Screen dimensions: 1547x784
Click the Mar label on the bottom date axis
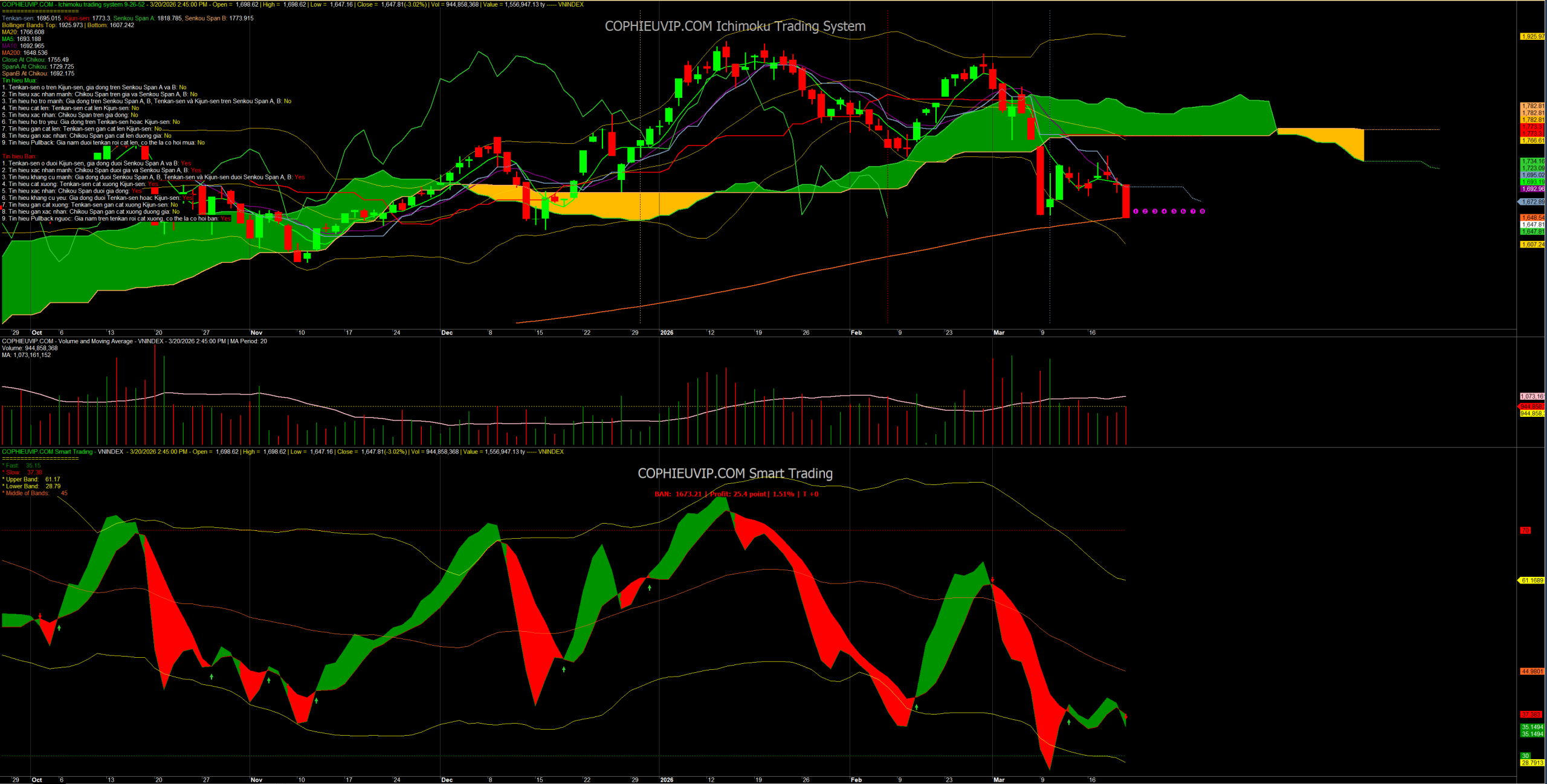(x=999, y=780)
